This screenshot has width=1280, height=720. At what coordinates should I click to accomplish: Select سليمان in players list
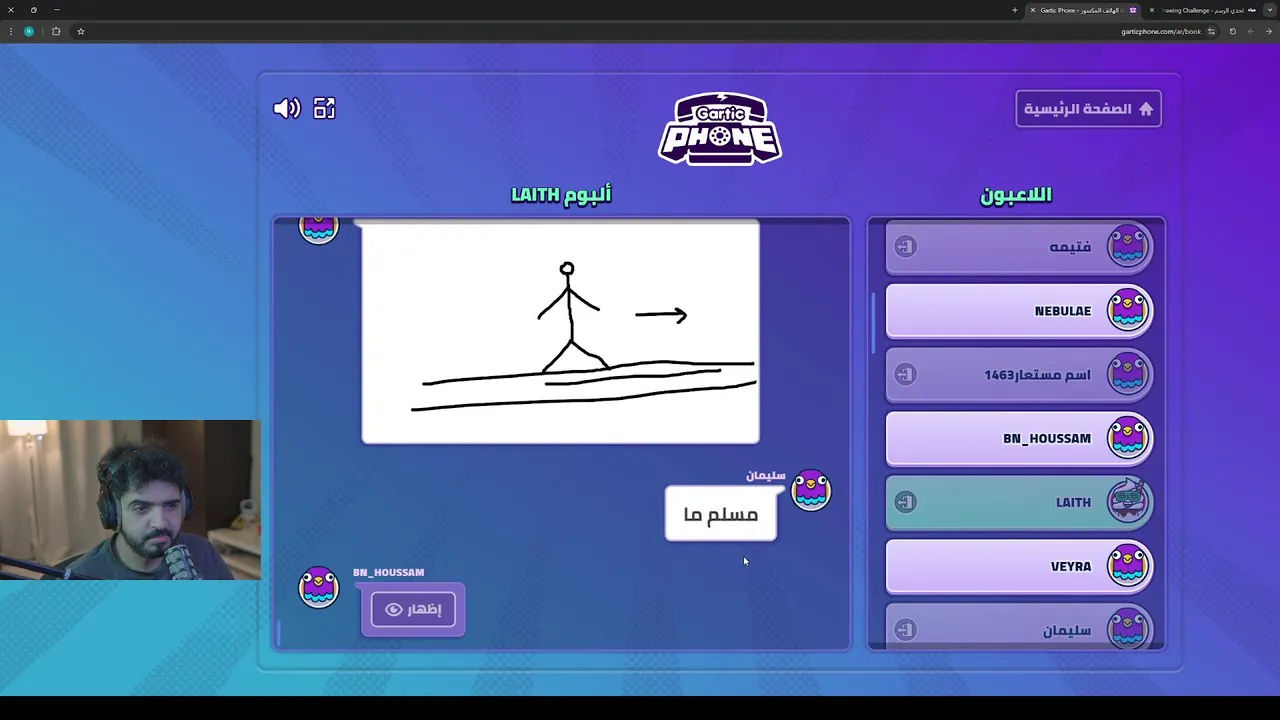point(1019,628)
